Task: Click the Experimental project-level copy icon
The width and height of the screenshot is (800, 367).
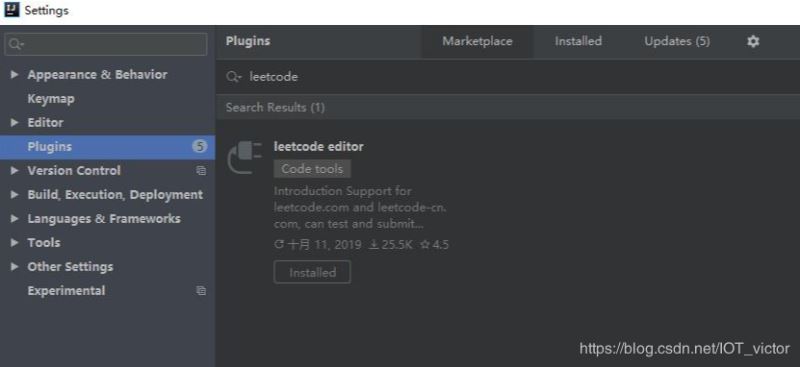Action: point(201,290)
